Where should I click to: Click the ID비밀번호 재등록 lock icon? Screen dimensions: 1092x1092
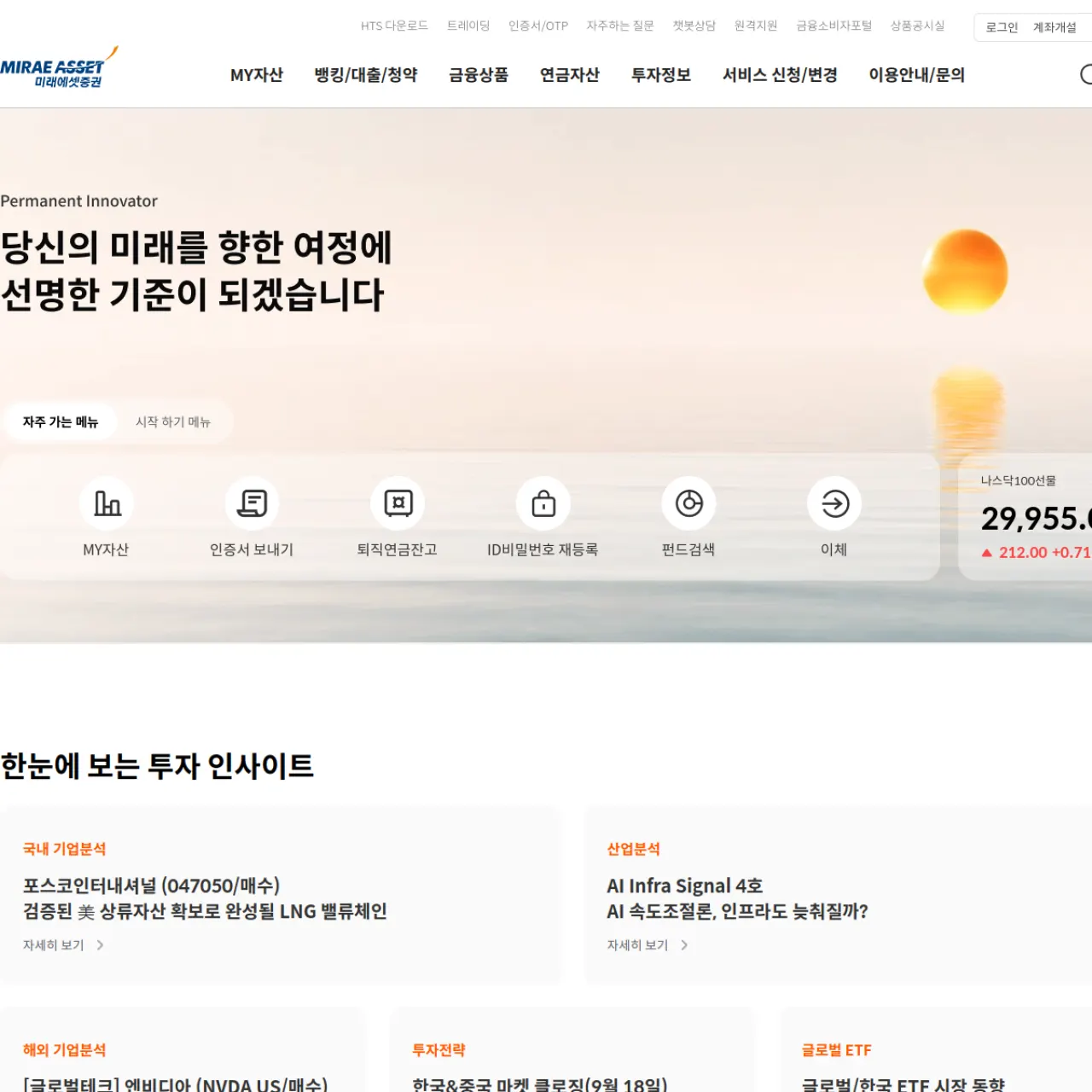coord(543,503)
